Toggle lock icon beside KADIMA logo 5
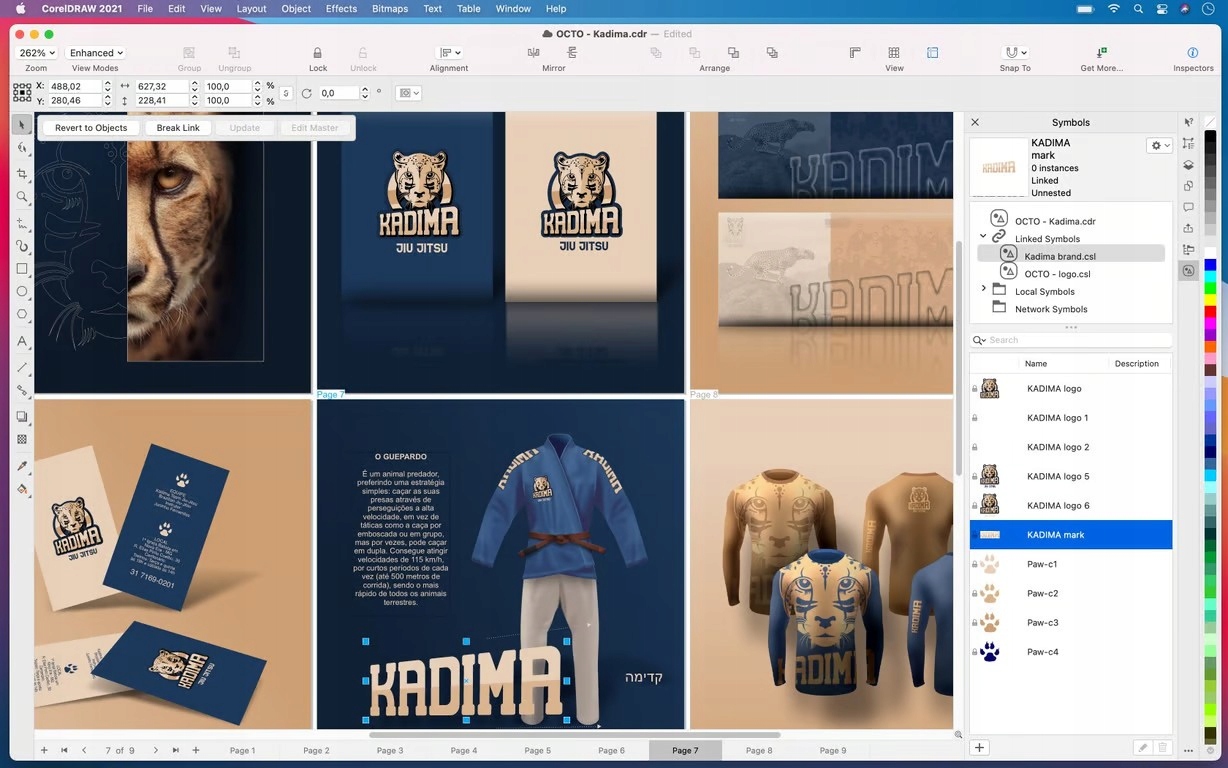Screen dimensions: 1228x768 pyautogui.click(x=974, y=477)
